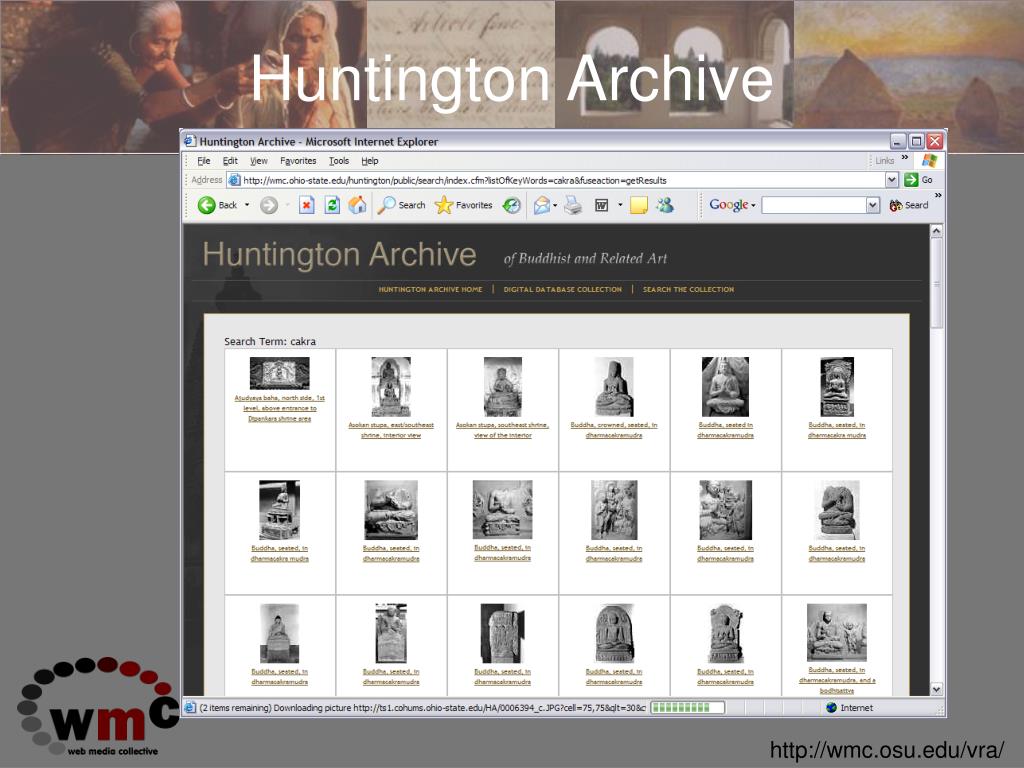Close the Internet Explorer window
This screenshot has height=768, width=1024.
[935, 141]
